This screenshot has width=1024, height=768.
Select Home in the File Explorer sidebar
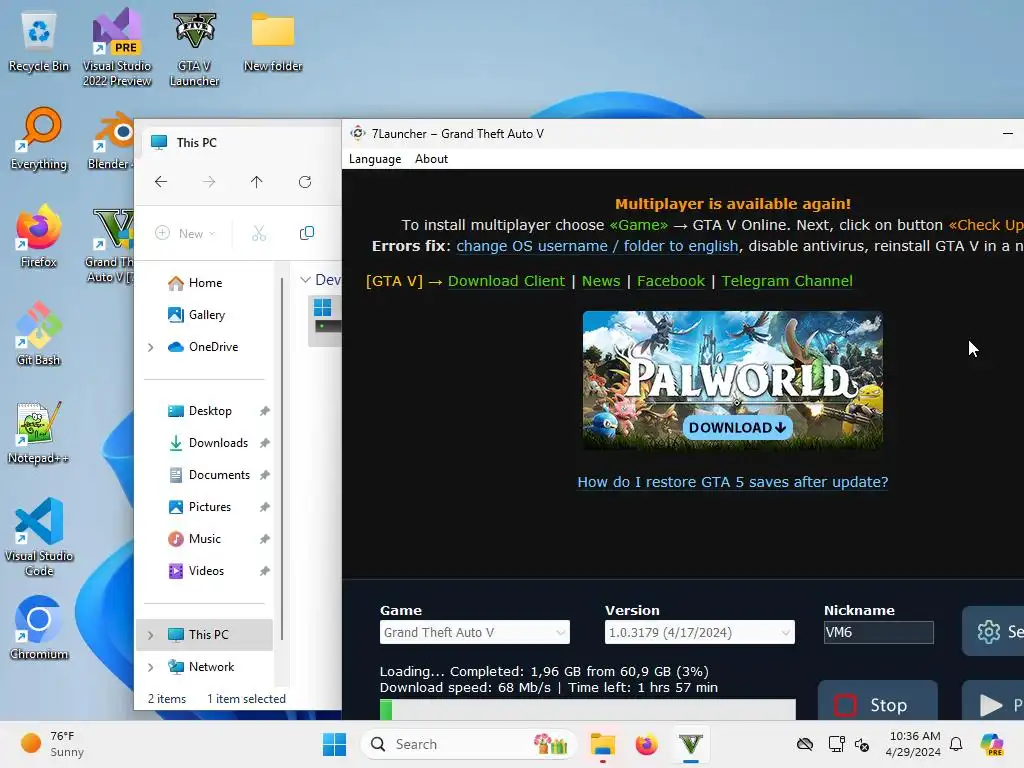pyautogui.click(x=204, y=283)
